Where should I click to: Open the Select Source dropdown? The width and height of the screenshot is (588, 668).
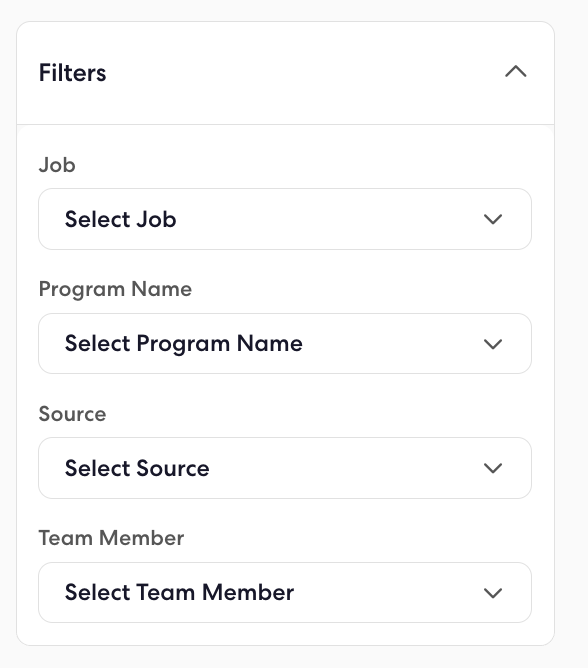coord(285,468)
